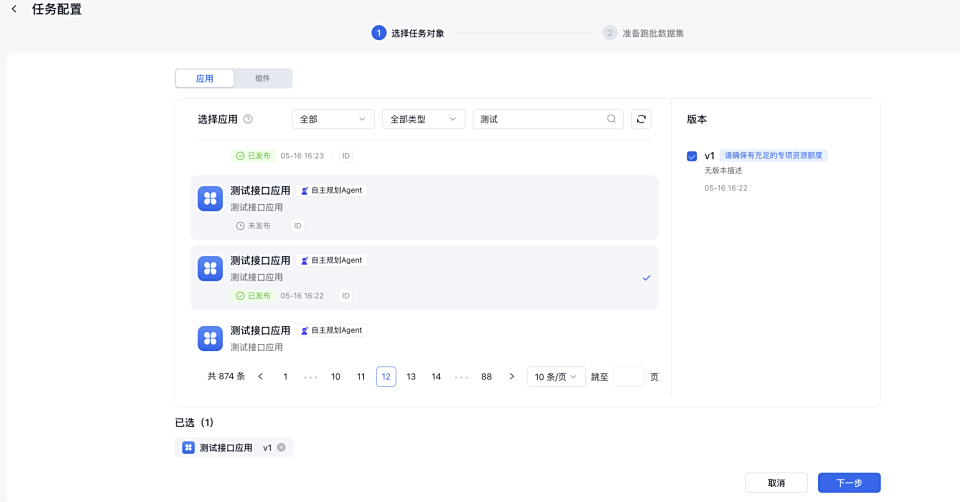Open the 全部类型 type dropdown

pos(423,119)
